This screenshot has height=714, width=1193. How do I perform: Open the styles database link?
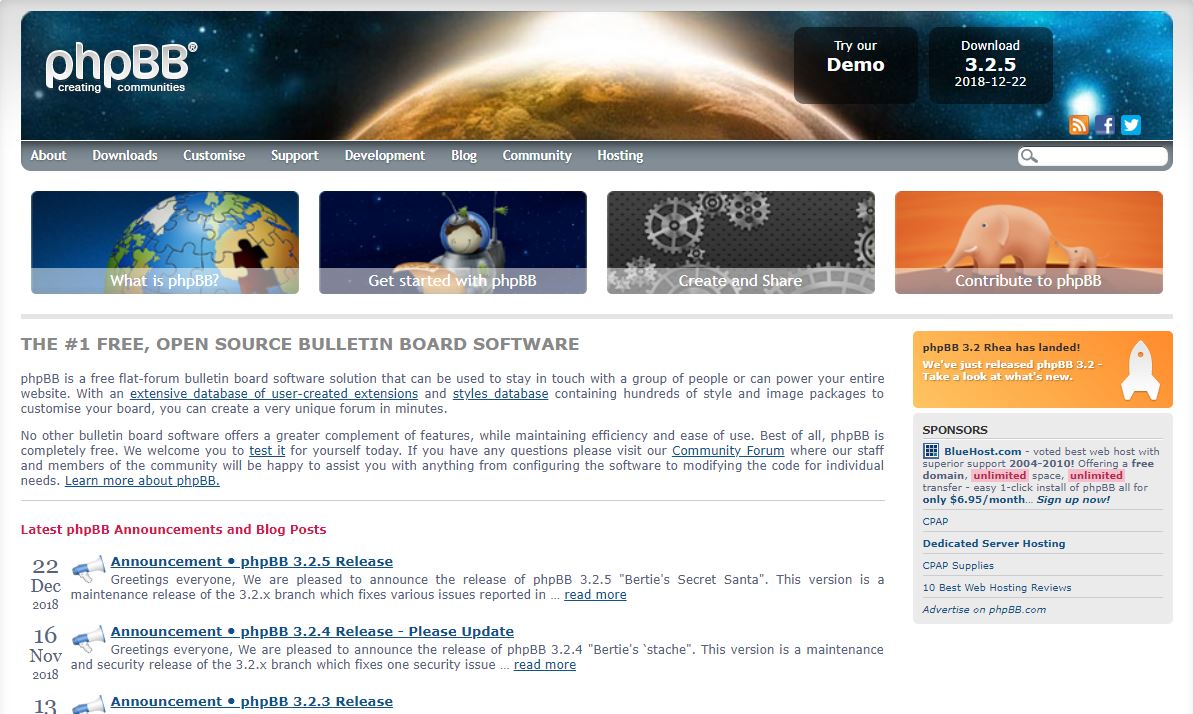[500, 394]
